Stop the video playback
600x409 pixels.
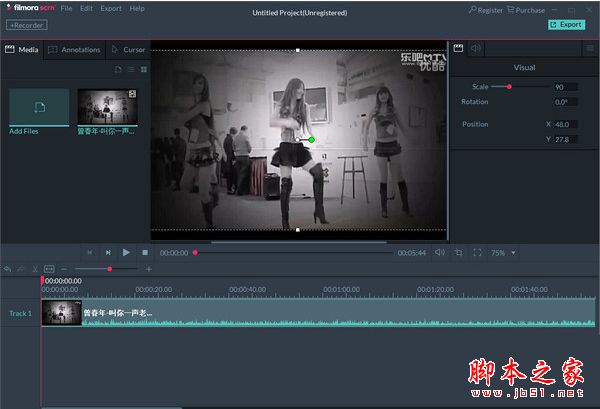[145, 253]
